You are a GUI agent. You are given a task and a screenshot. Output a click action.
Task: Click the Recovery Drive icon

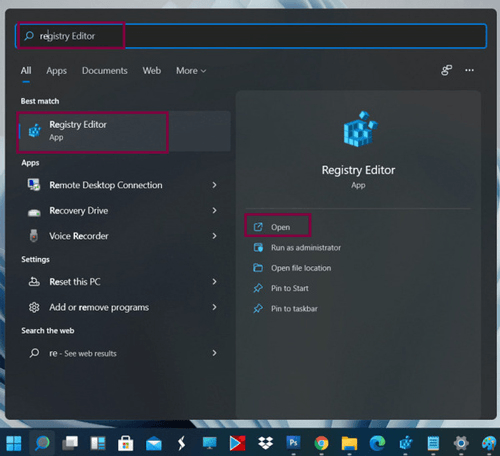click(x=34, y=212)
